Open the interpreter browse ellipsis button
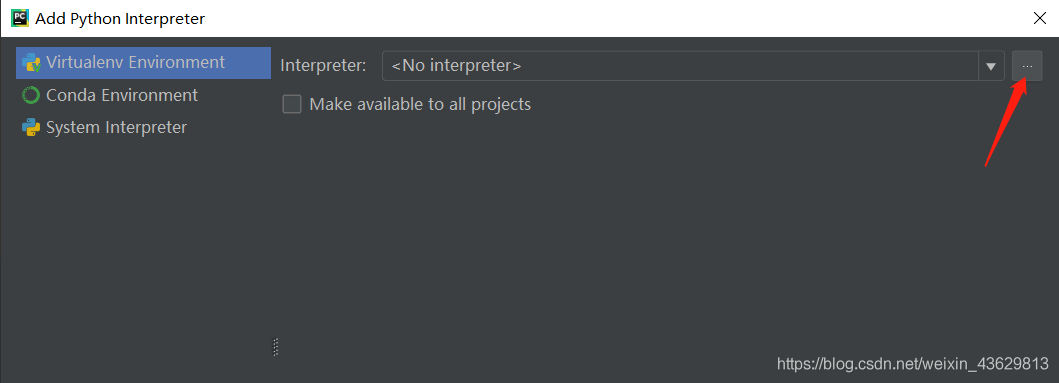This screenshot has height=383, width=1059. [1027, 66]
